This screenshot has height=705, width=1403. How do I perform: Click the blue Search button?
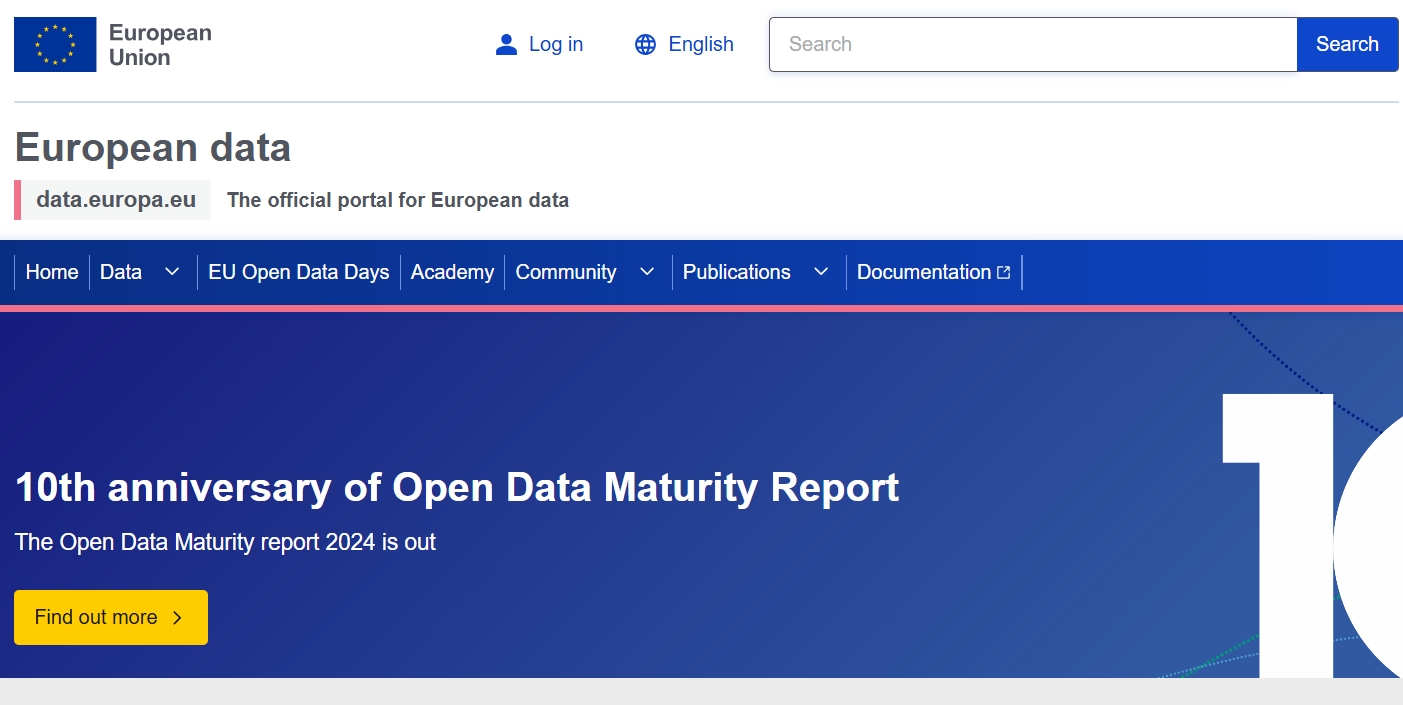pos(1347,44)
